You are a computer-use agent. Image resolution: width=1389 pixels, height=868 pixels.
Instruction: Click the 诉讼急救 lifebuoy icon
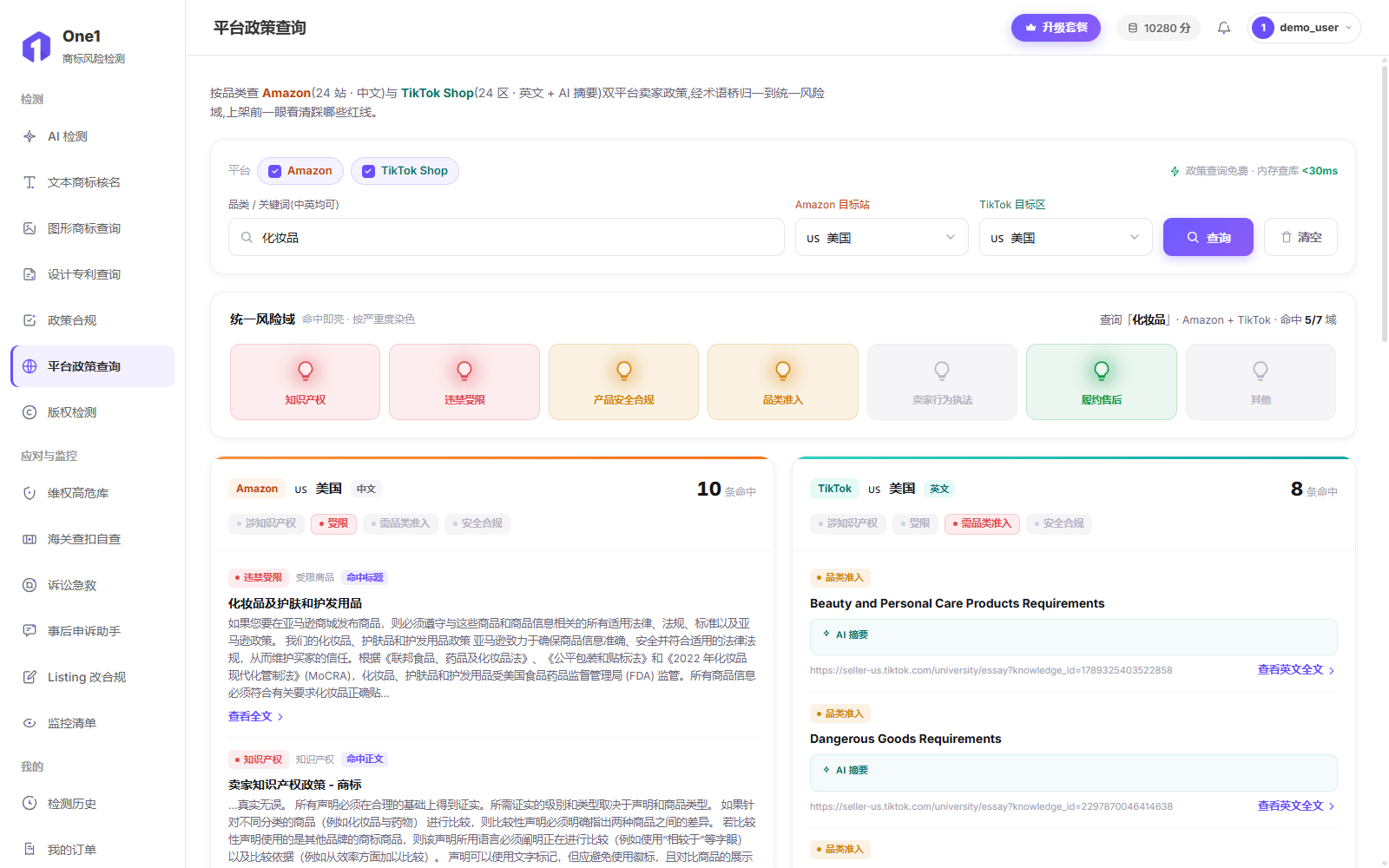(x=30, y=585)
